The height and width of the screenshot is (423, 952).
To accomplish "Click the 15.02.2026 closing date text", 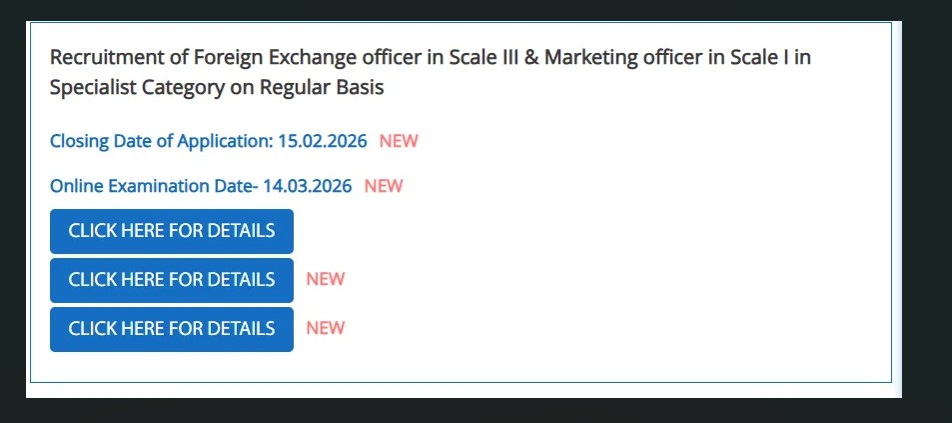I will pyautogui.click(x=322, y=141).
